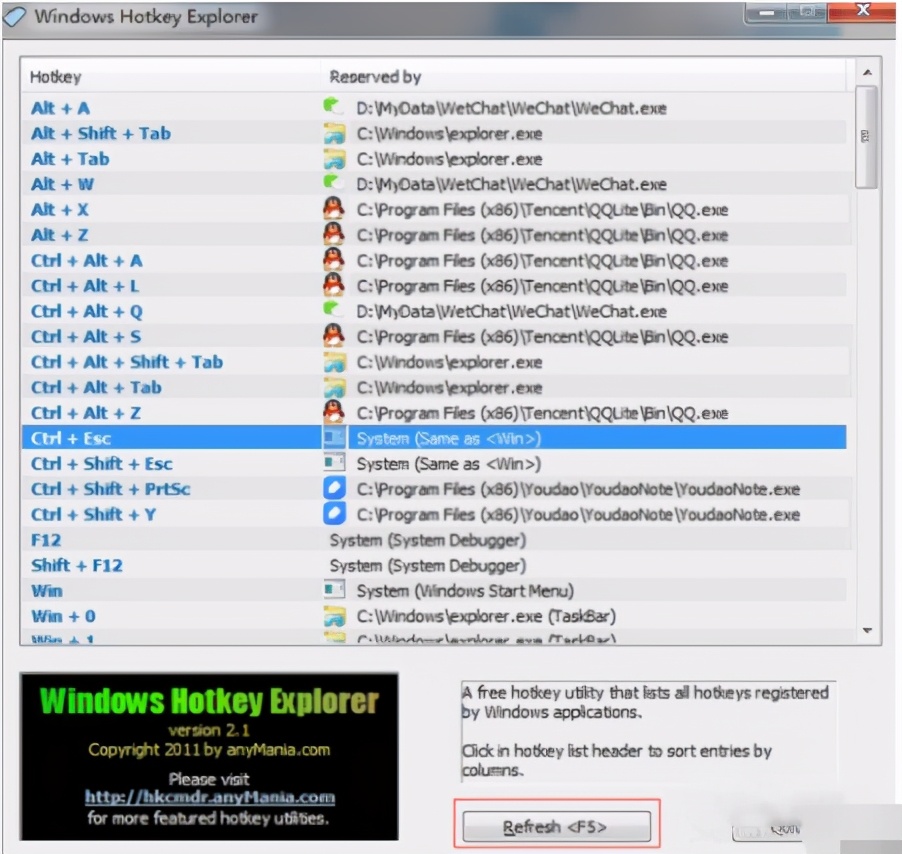
Task: Click the system icon in the Win row
Action: (x=334, y=590)
